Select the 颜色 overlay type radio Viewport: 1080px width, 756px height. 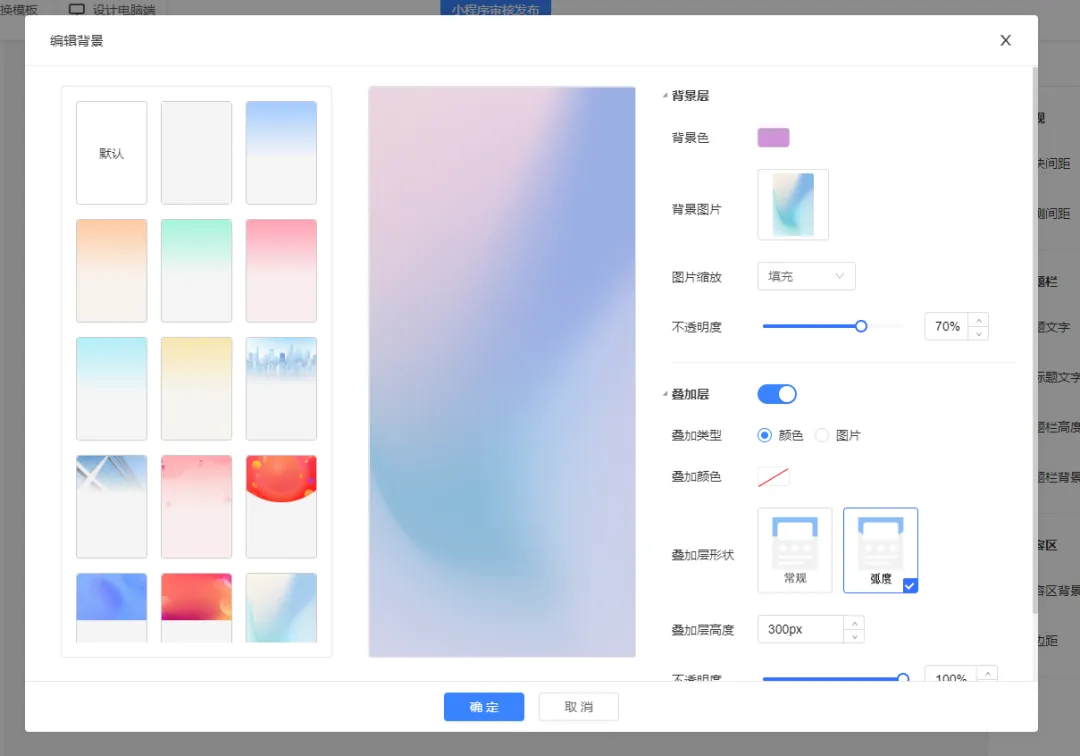[x=765, y=435]
